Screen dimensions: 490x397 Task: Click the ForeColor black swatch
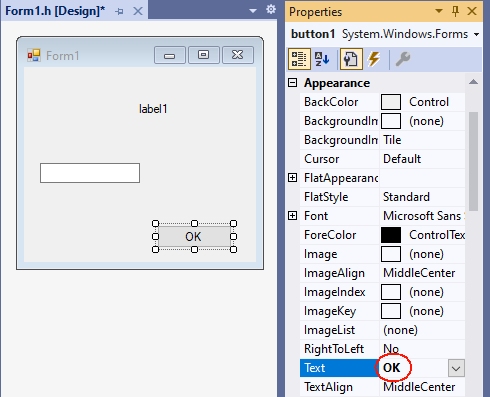click(x=391, y=235)
